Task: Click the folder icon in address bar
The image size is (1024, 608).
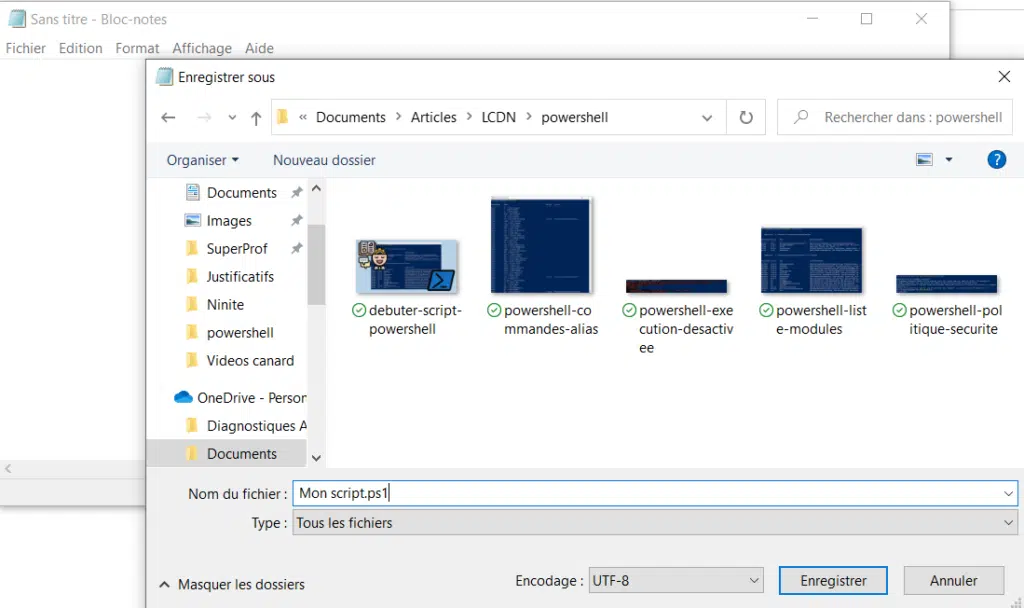Action: (282, 117)
